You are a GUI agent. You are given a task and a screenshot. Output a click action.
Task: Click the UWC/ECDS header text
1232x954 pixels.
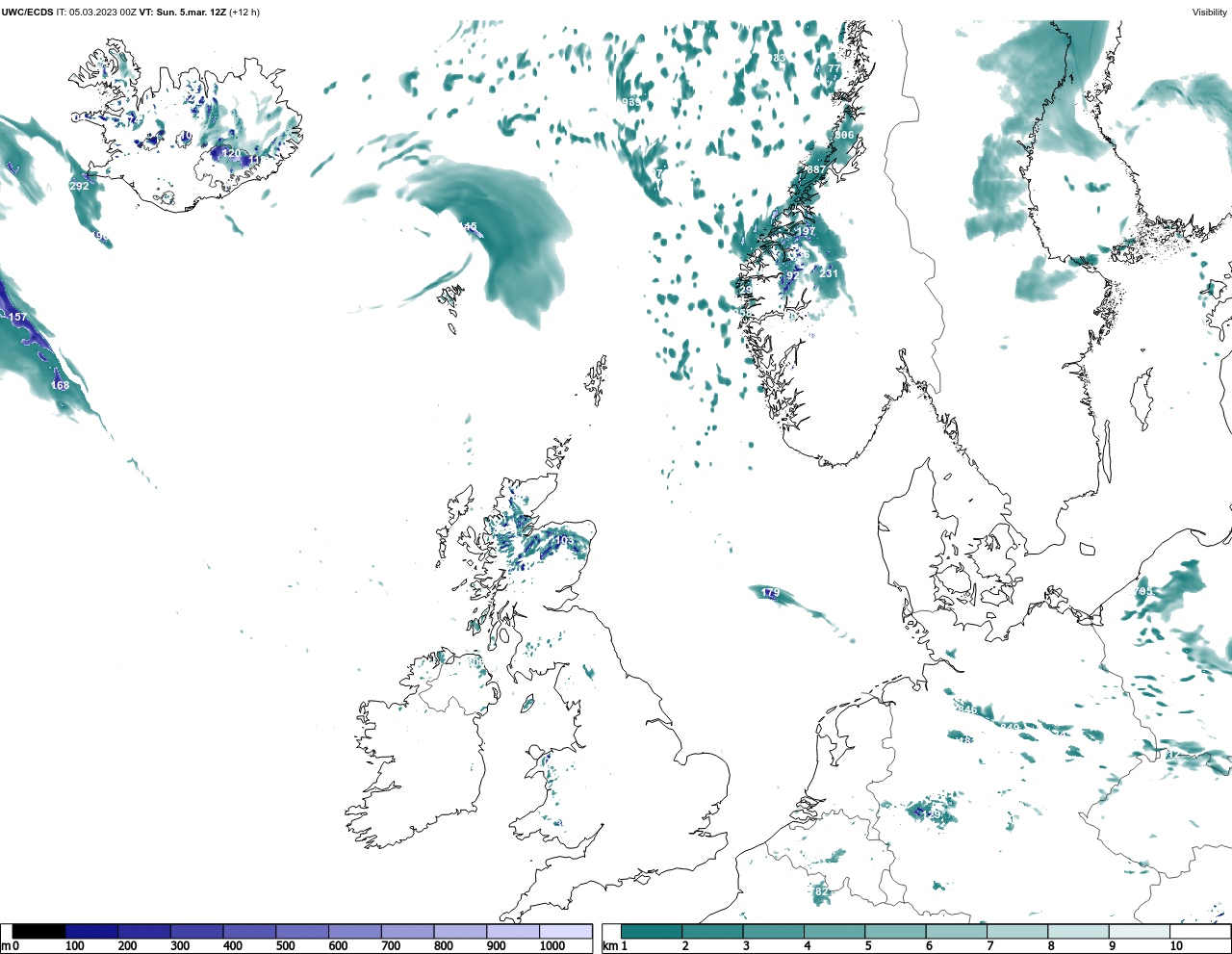pos(27,13)
